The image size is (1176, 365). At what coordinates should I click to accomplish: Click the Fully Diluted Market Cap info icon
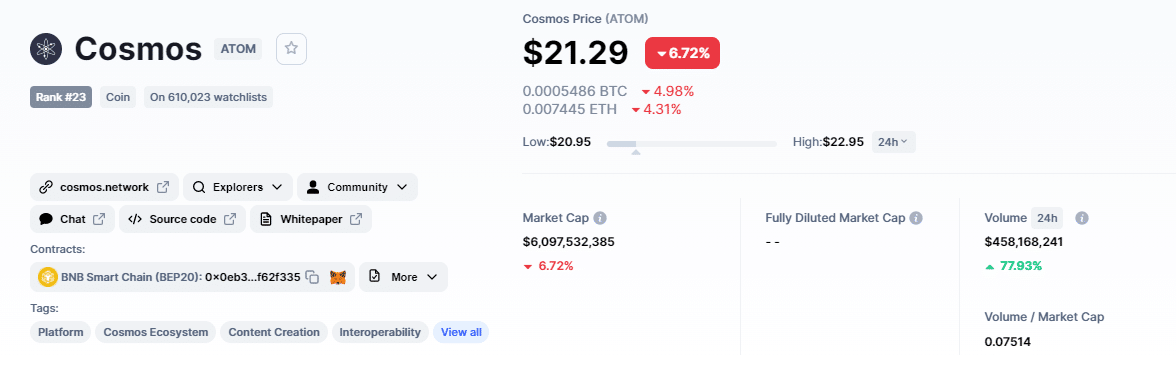(916, 218)
